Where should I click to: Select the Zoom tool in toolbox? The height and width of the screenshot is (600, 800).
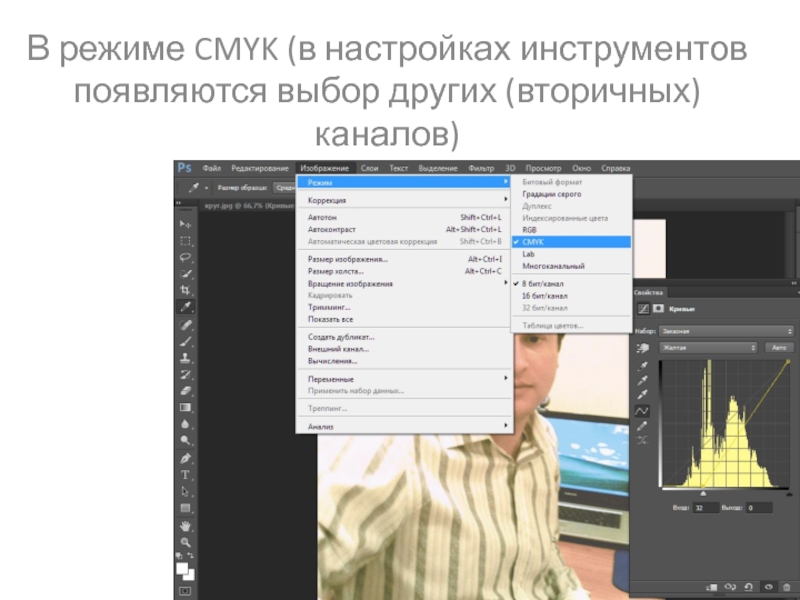pos(185,542)
